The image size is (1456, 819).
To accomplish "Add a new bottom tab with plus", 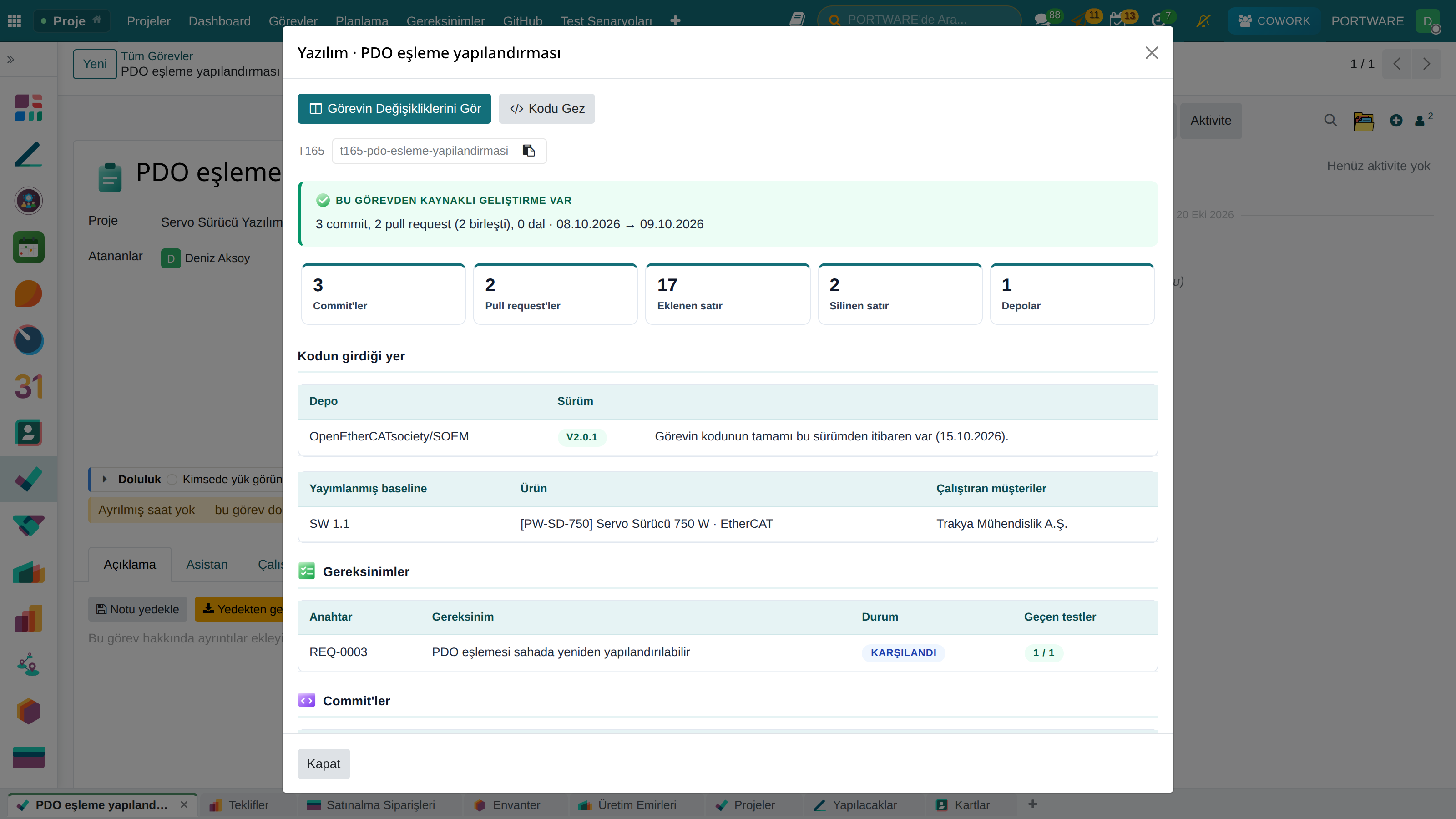I will (x=1032, y=804).
